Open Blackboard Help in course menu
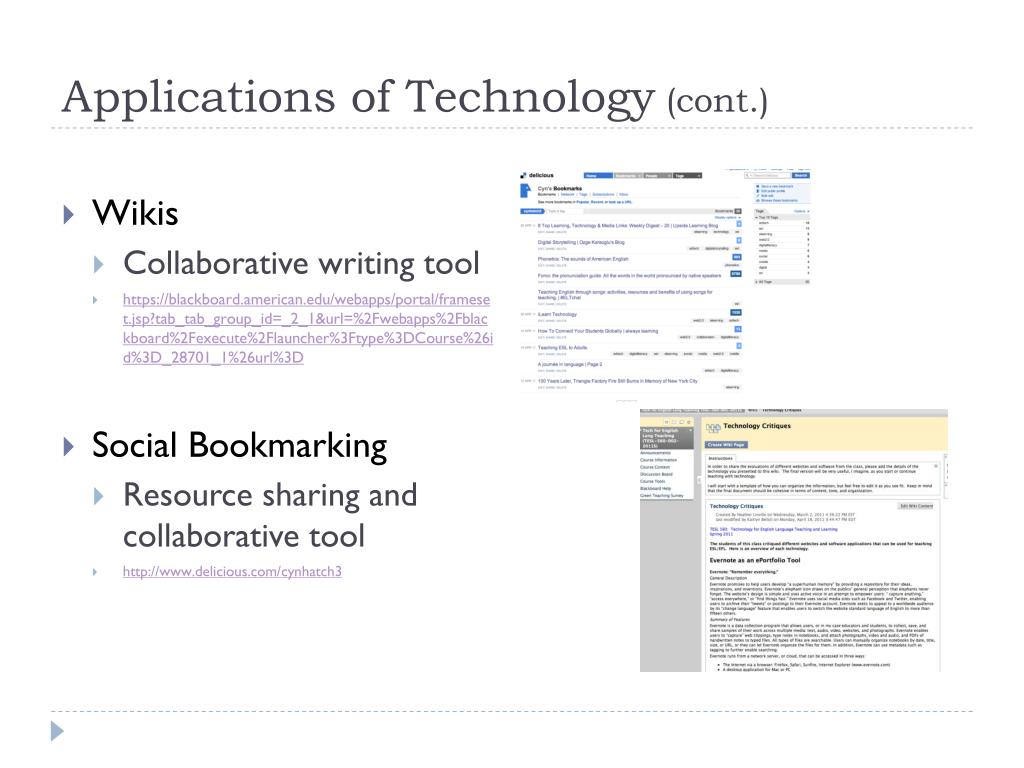 656,488
